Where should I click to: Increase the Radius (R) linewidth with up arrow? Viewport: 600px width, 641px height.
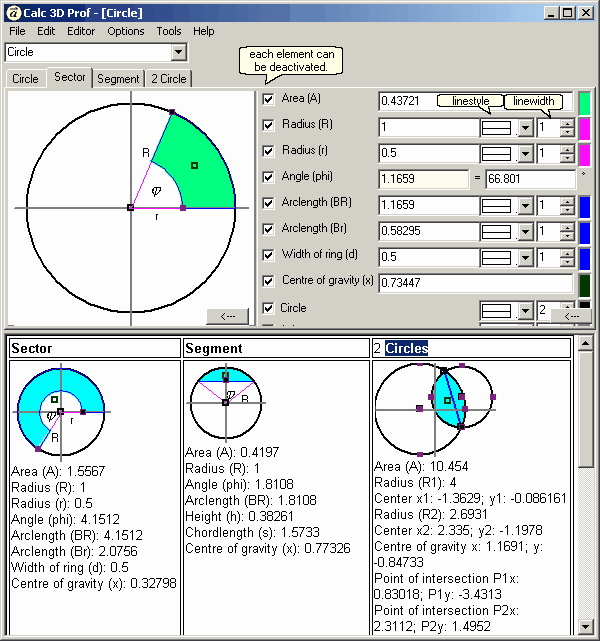click(x=567, y=123)
